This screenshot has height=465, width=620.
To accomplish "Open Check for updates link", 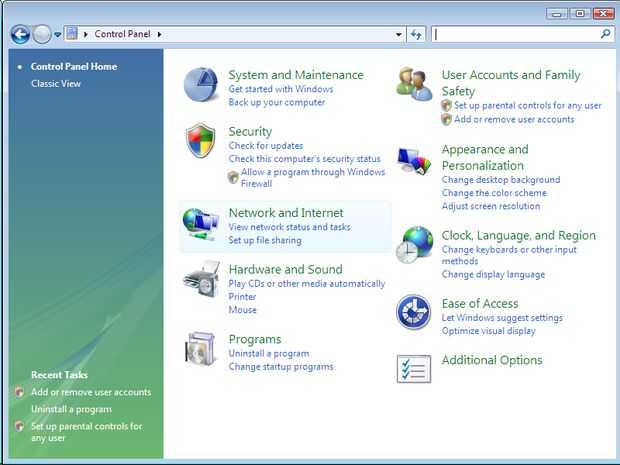I will (x=266, y=146).
